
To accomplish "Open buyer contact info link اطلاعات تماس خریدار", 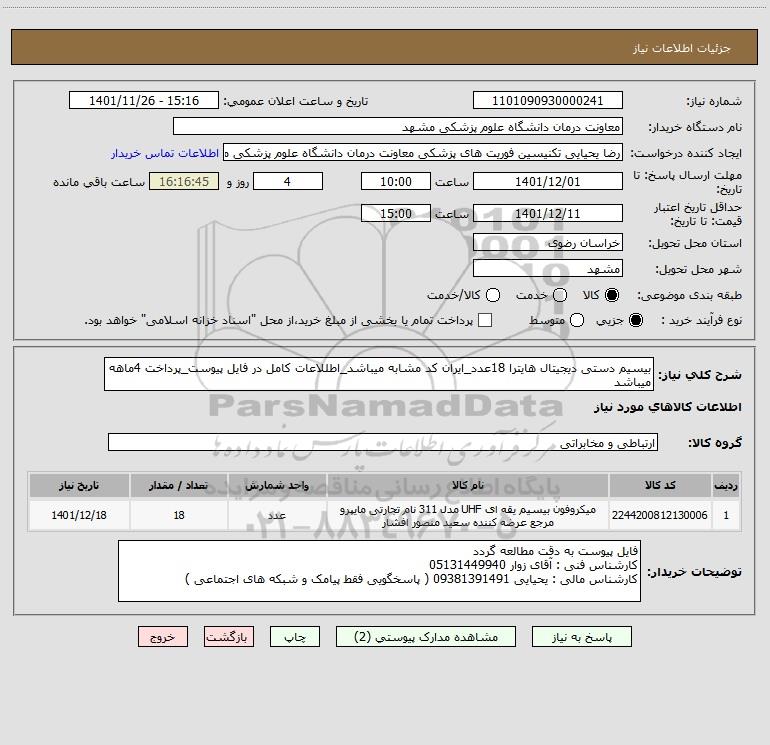I will coord(165,153).
